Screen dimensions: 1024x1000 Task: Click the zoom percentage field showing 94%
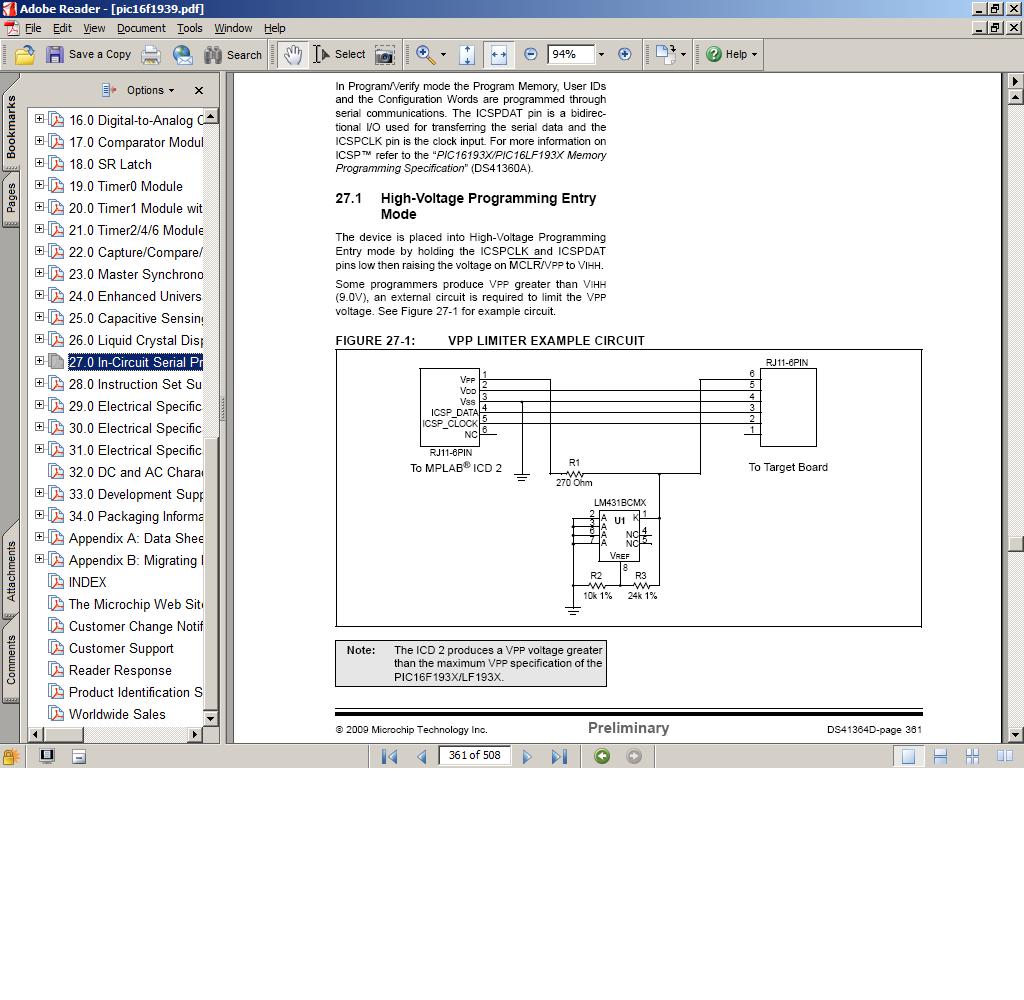point(570,54)
